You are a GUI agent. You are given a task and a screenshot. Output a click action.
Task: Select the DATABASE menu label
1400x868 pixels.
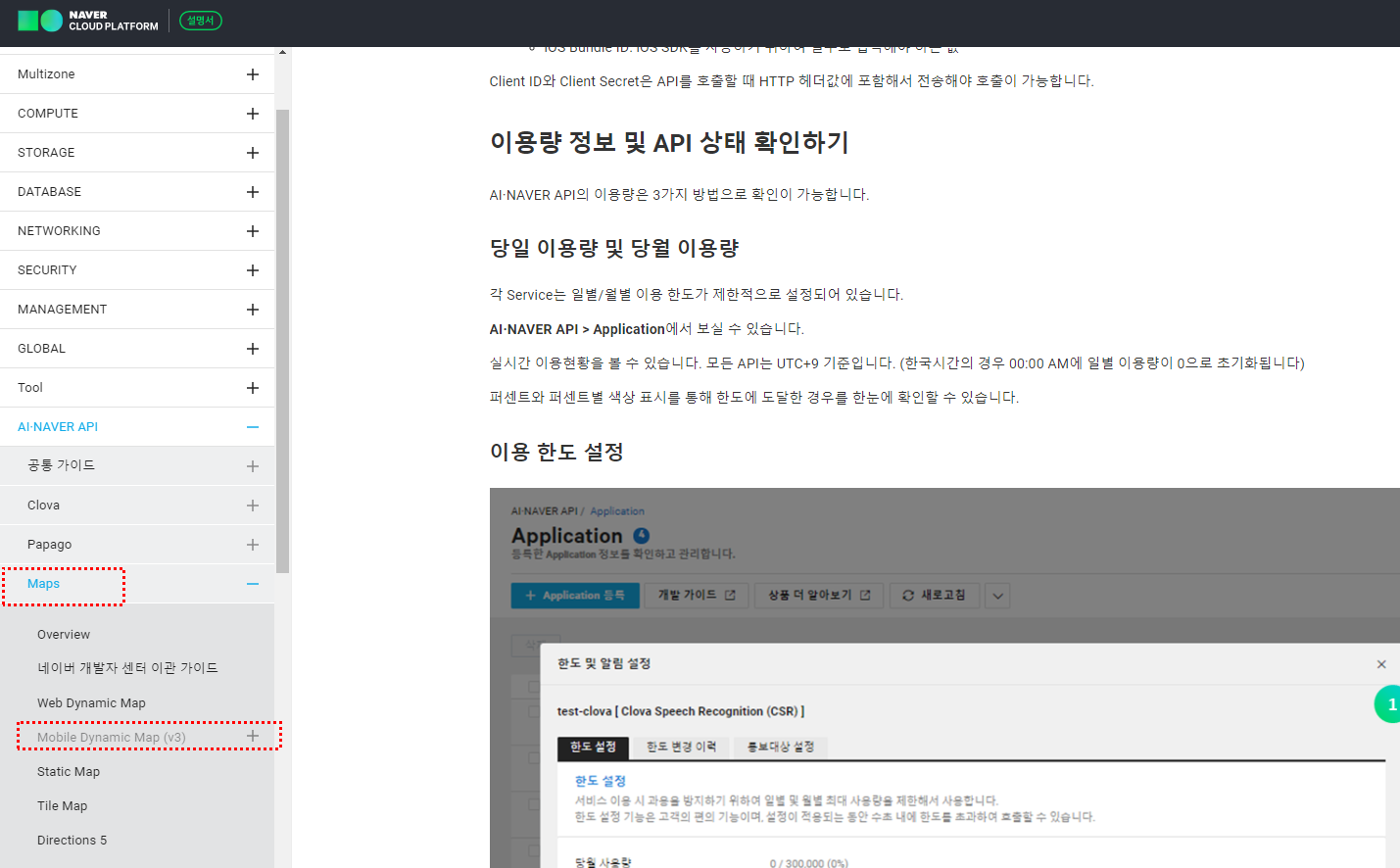[49, 192]
